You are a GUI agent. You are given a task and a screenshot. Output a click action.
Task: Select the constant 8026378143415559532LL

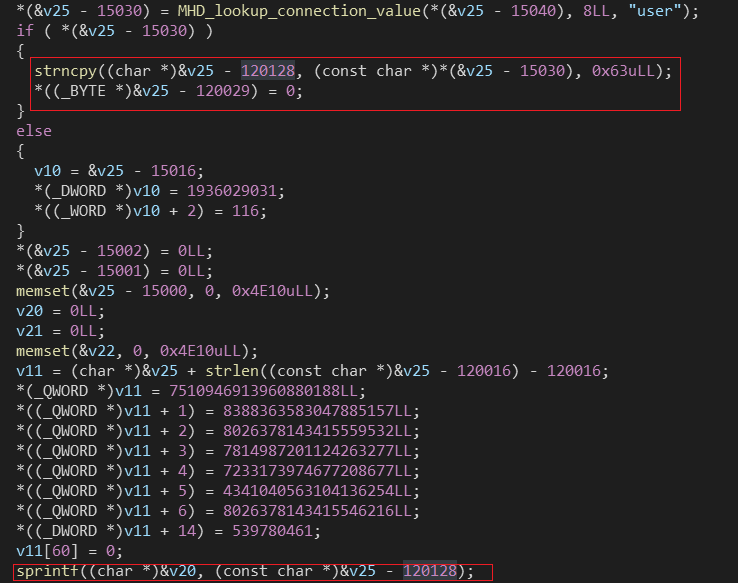[317, 431]
